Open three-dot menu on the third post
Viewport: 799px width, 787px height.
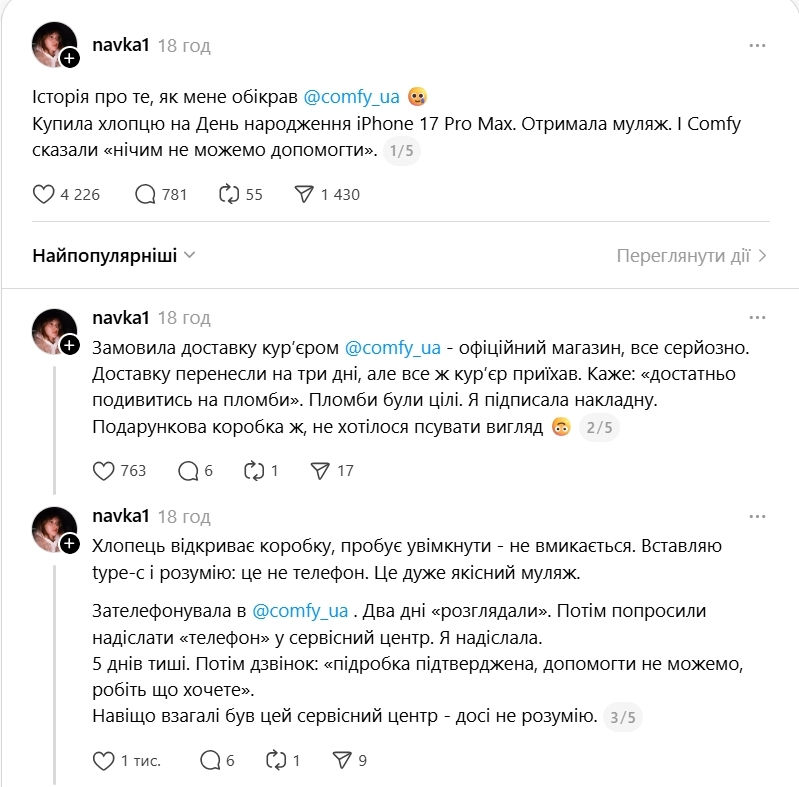pos(759,517)
